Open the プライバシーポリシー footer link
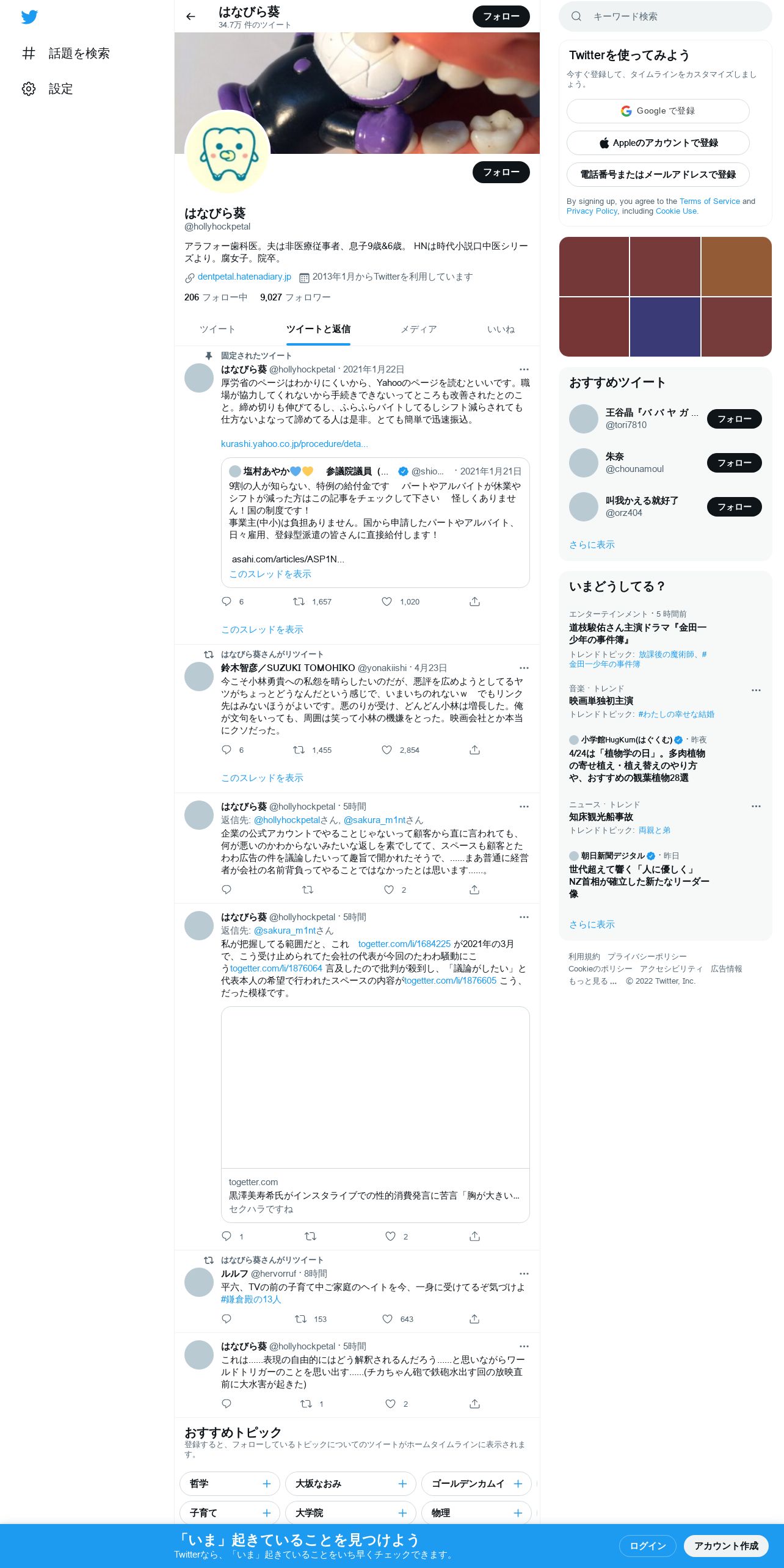This screenshot has width=784, height=1568. 647,957
